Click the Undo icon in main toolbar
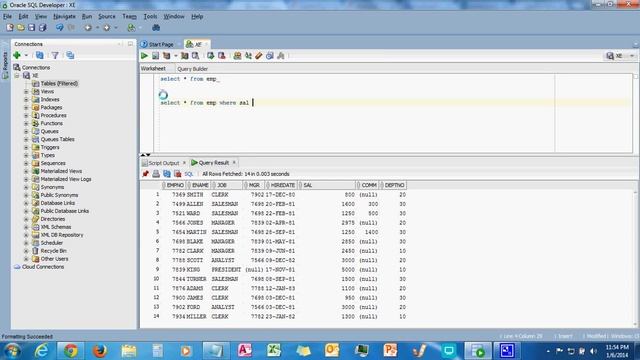 click(60, 28)
